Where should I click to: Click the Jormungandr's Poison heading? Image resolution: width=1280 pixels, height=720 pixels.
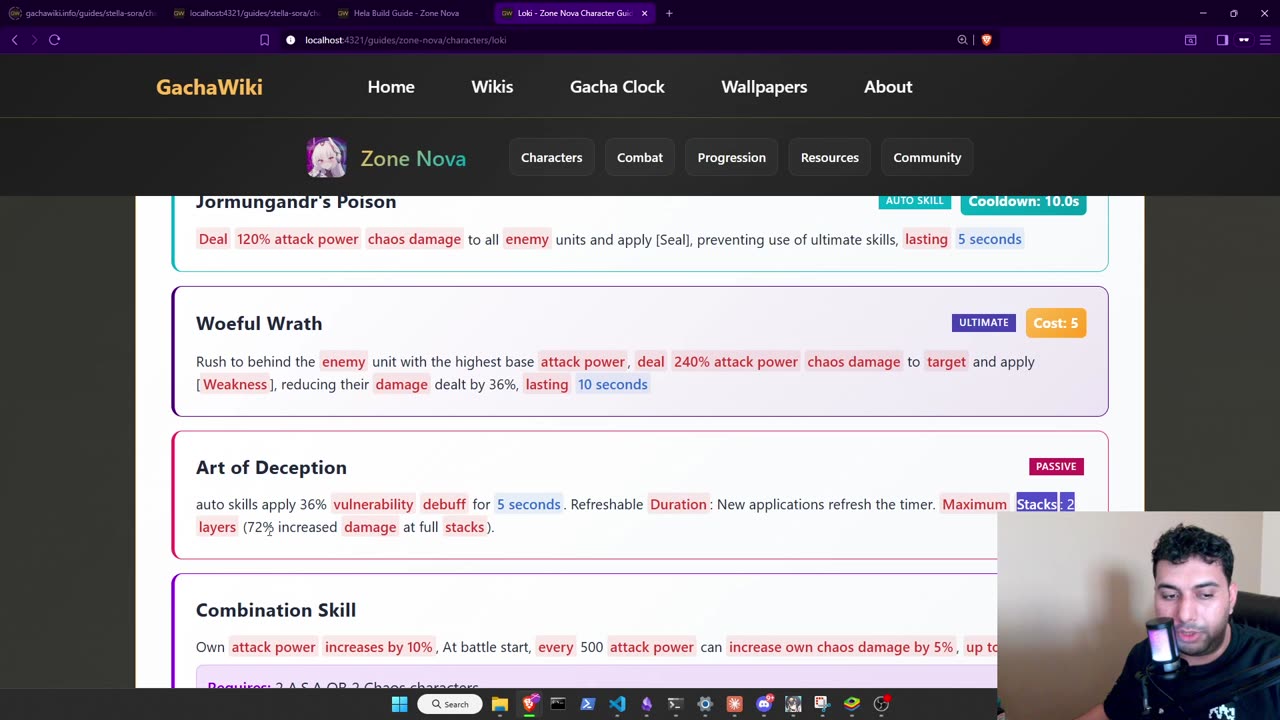[296, 202]
